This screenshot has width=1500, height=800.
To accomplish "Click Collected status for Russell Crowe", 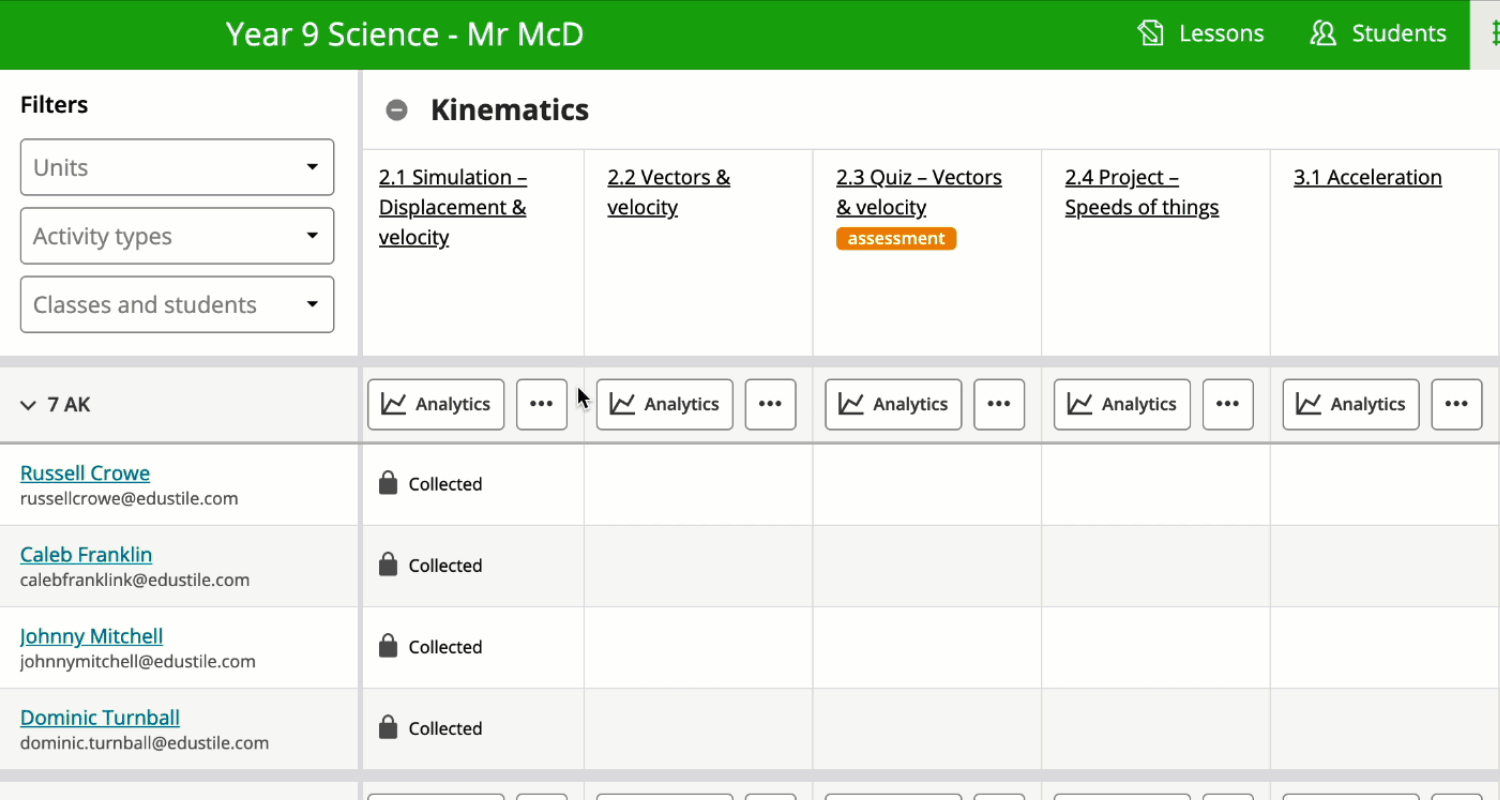I will pyautogui.click(x=445, y=484).
